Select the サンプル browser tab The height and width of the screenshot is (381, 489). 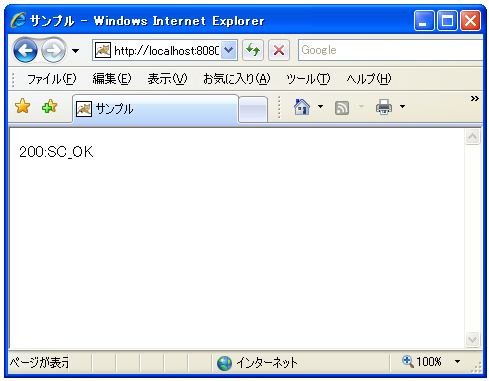pos(155,109)
